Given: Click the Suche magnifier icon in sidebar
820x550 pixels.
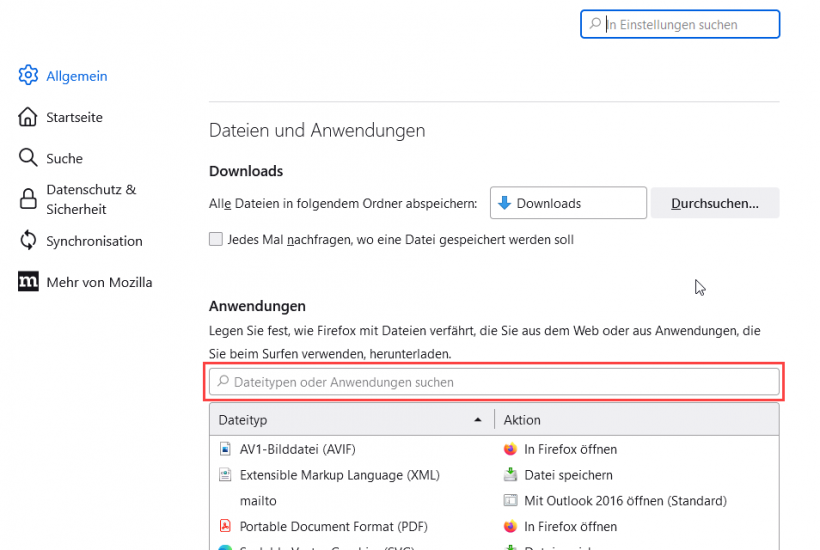Looking at the screenshot, I should coord(28,157).
